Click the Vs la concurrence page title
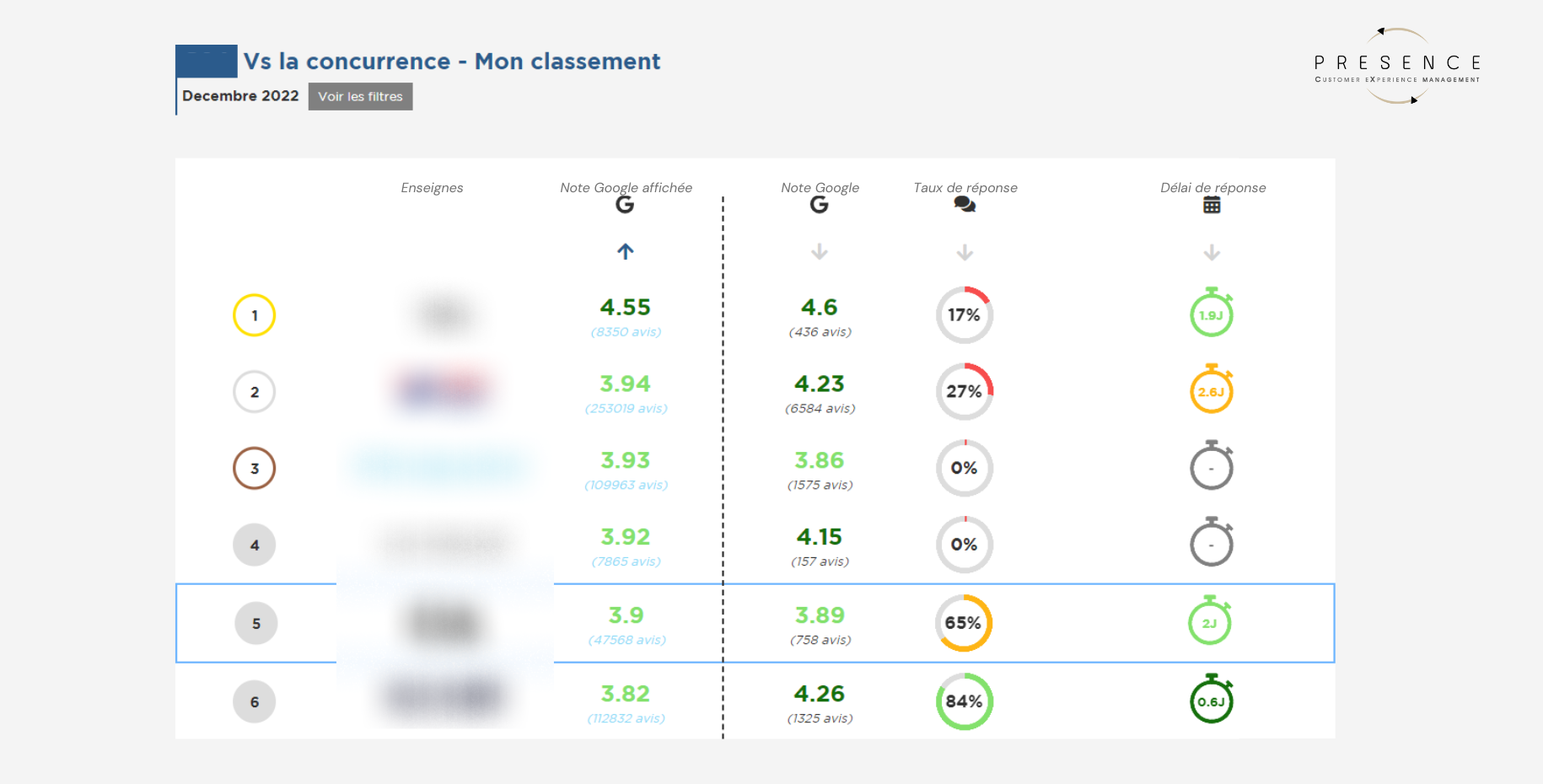The height and width of the screenshot is (784, 1543). pos(451,62)
